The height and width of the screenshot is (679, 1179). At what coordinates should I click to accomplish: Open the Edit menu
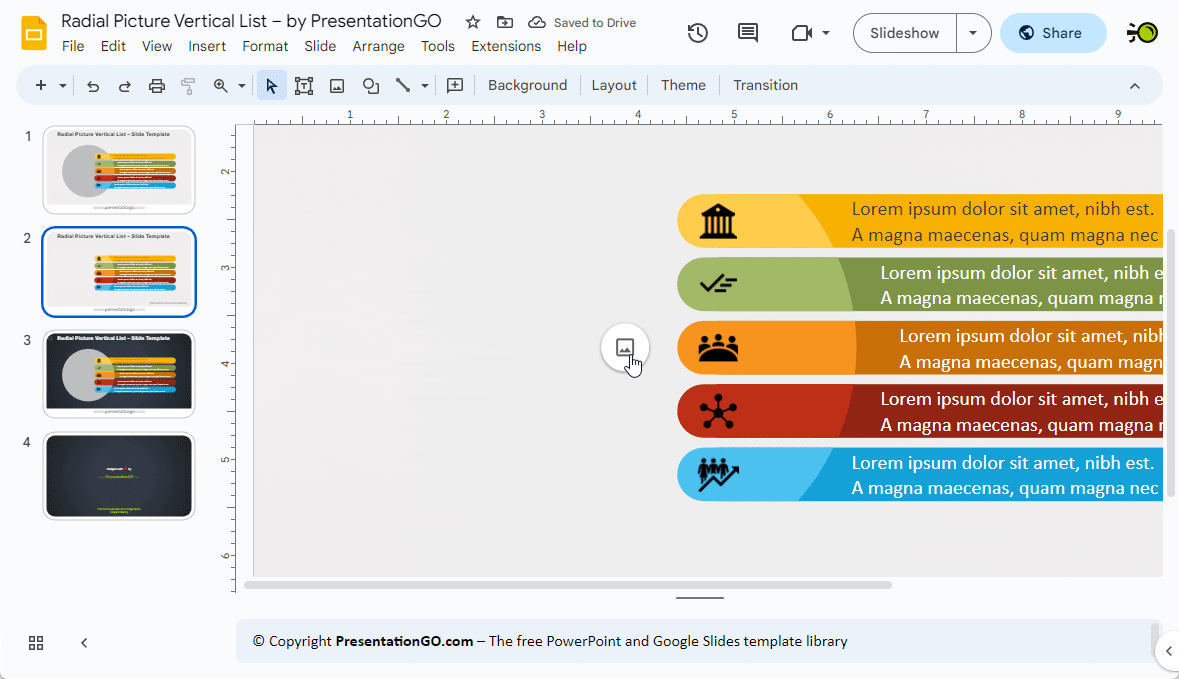113,47
